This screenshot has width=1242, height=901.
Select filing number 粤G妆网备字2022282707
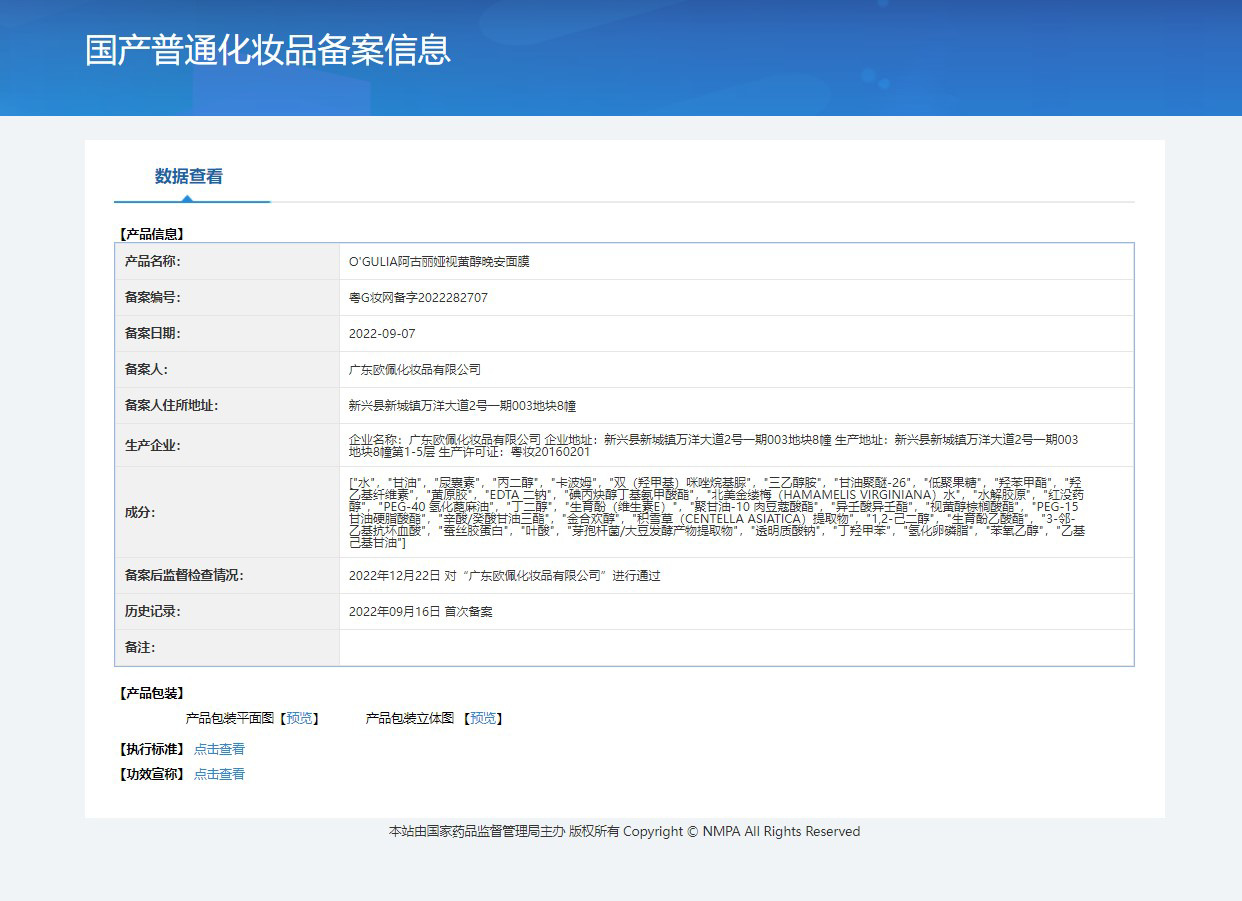tap(418, 298)
